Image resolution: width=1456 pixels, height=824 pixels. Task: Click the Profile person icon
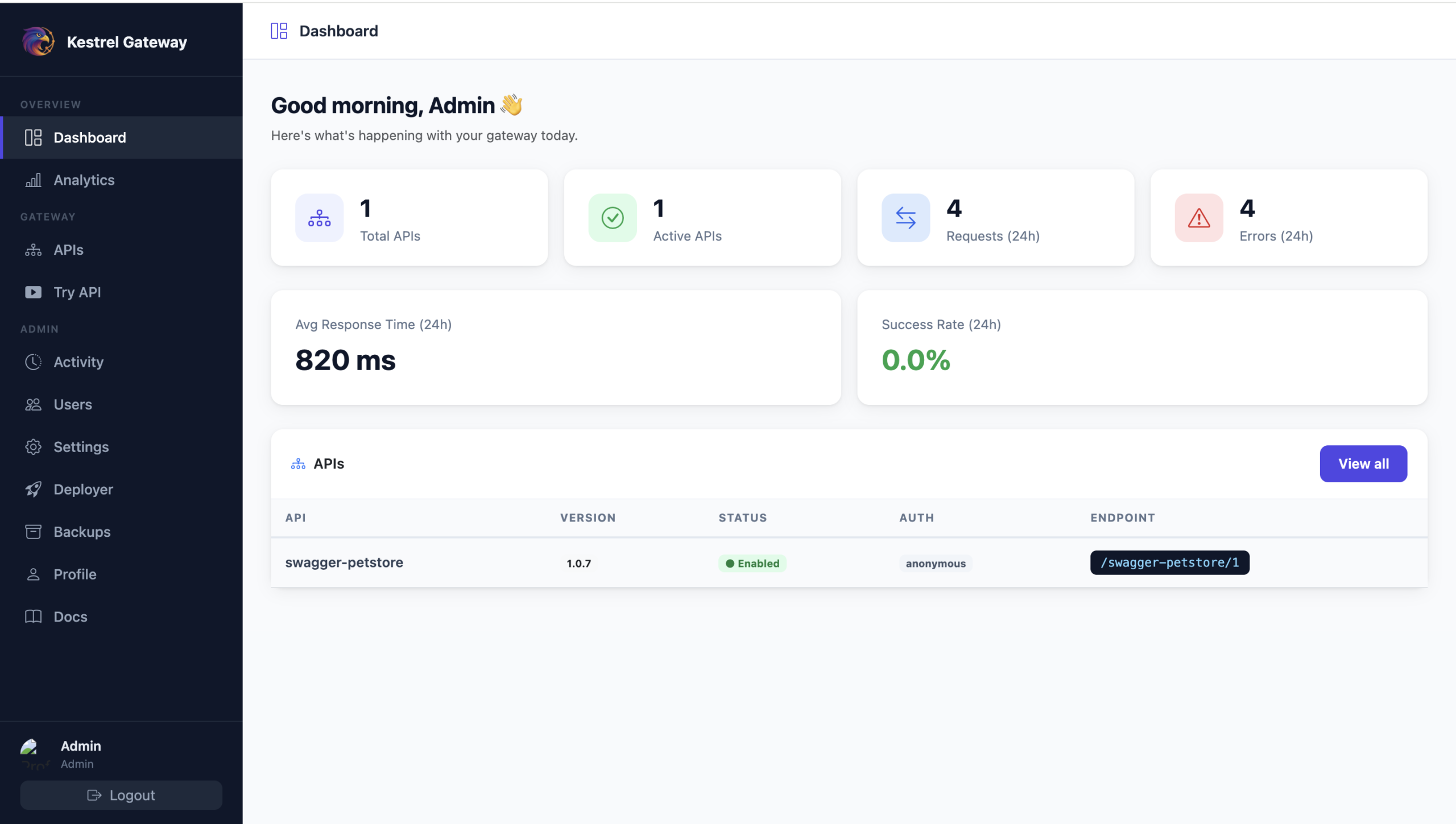coord(33,574)
